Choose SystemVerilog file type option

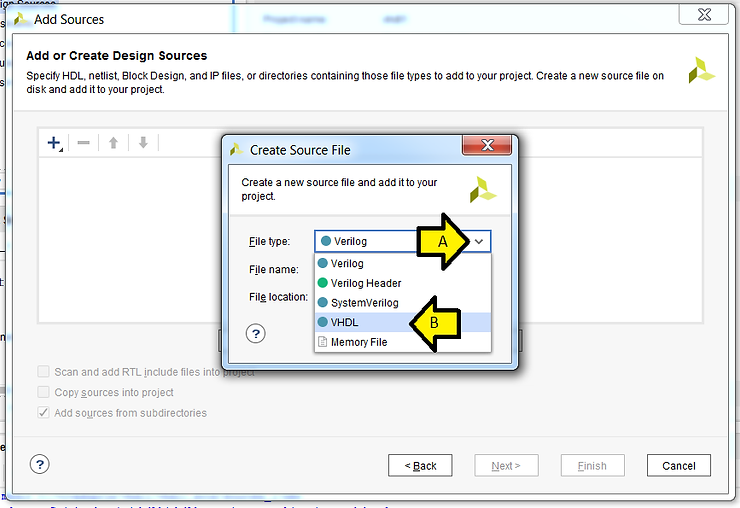pyautogui.click(x=364, y=302)
